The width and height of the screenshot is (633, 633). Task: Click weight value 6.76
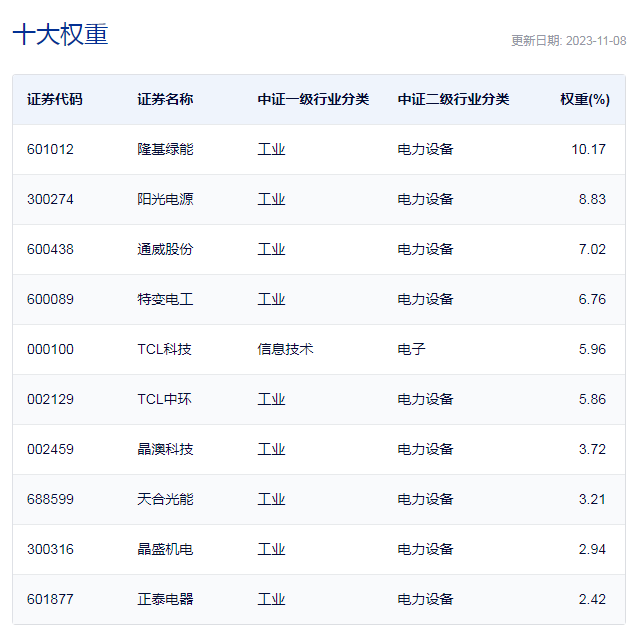[592, 300]
